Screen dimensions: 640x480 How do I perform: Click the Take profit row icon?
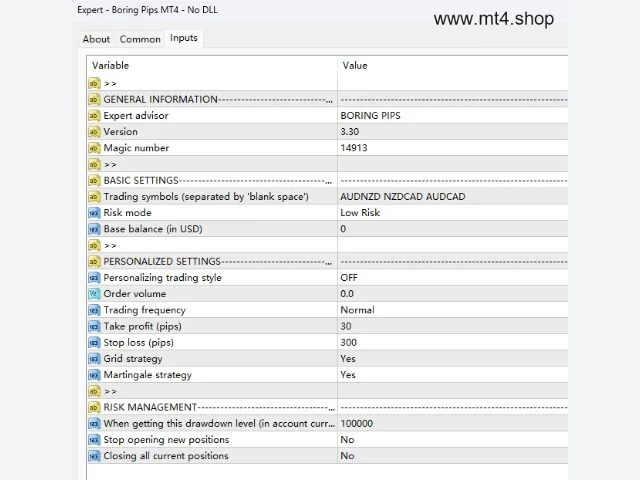(94, 326)
